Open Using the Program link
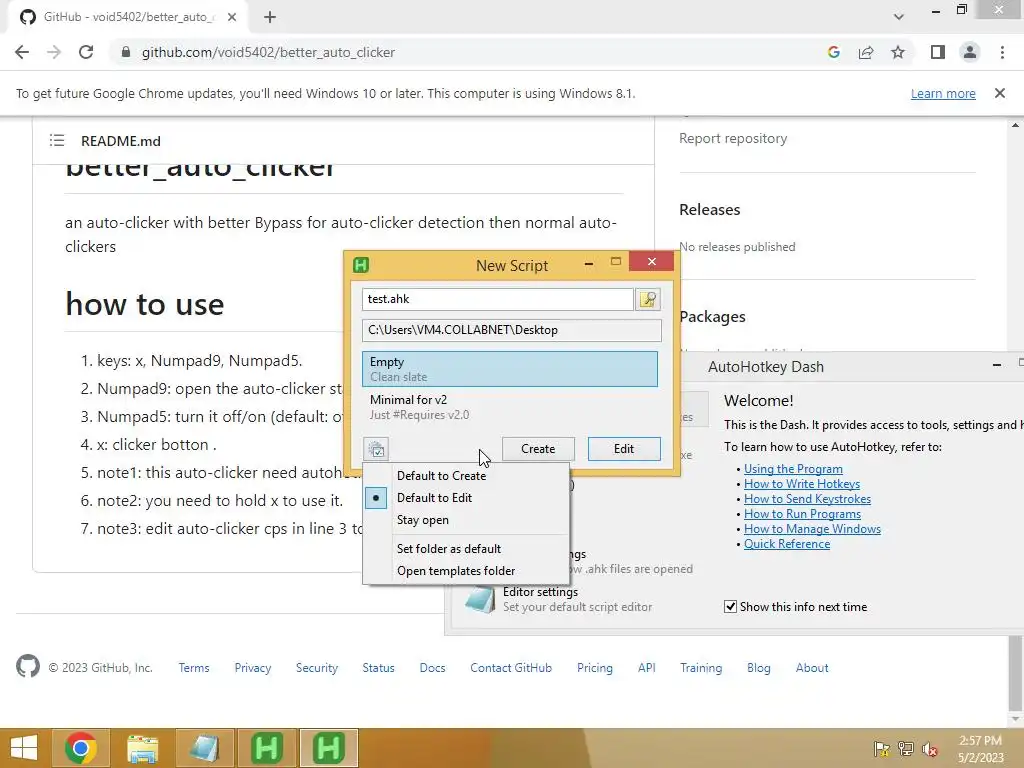This screenshot has height=768, width=1024. pos(793,469)
